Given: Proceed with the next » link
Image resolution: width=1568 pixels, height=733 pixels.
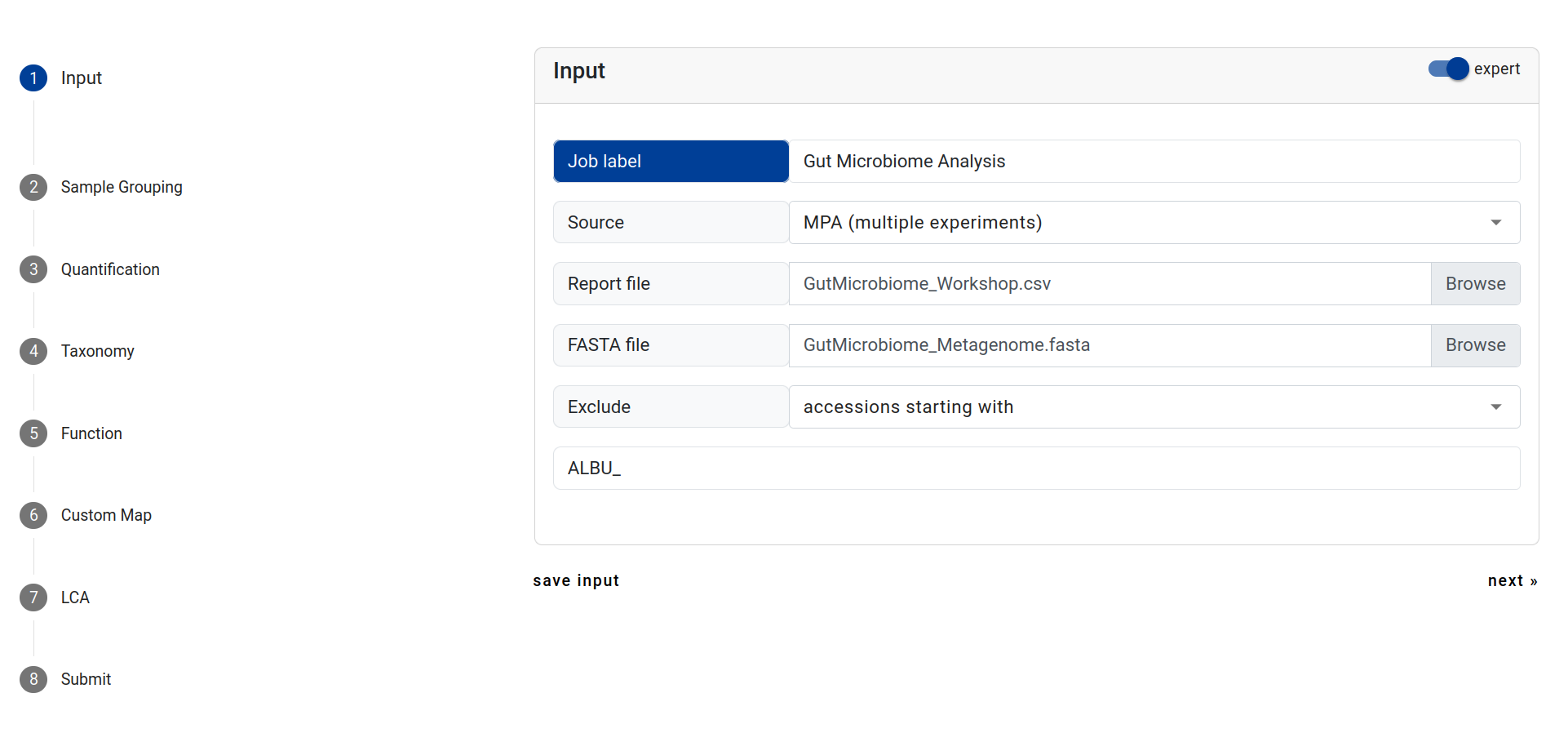Looking at the screenshot, I should 1512,580.
